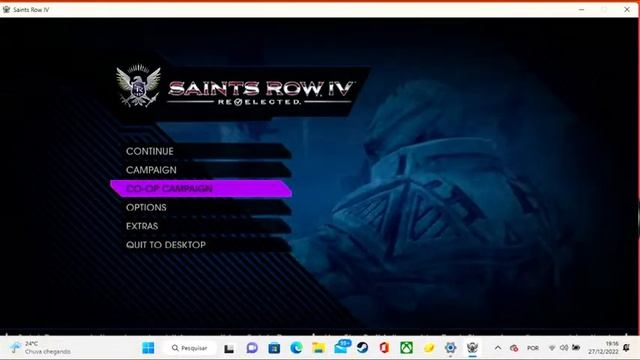Launch Microsoft Office from the taskbar
This screenshot has width=640, height=360.
click(384, 348)
